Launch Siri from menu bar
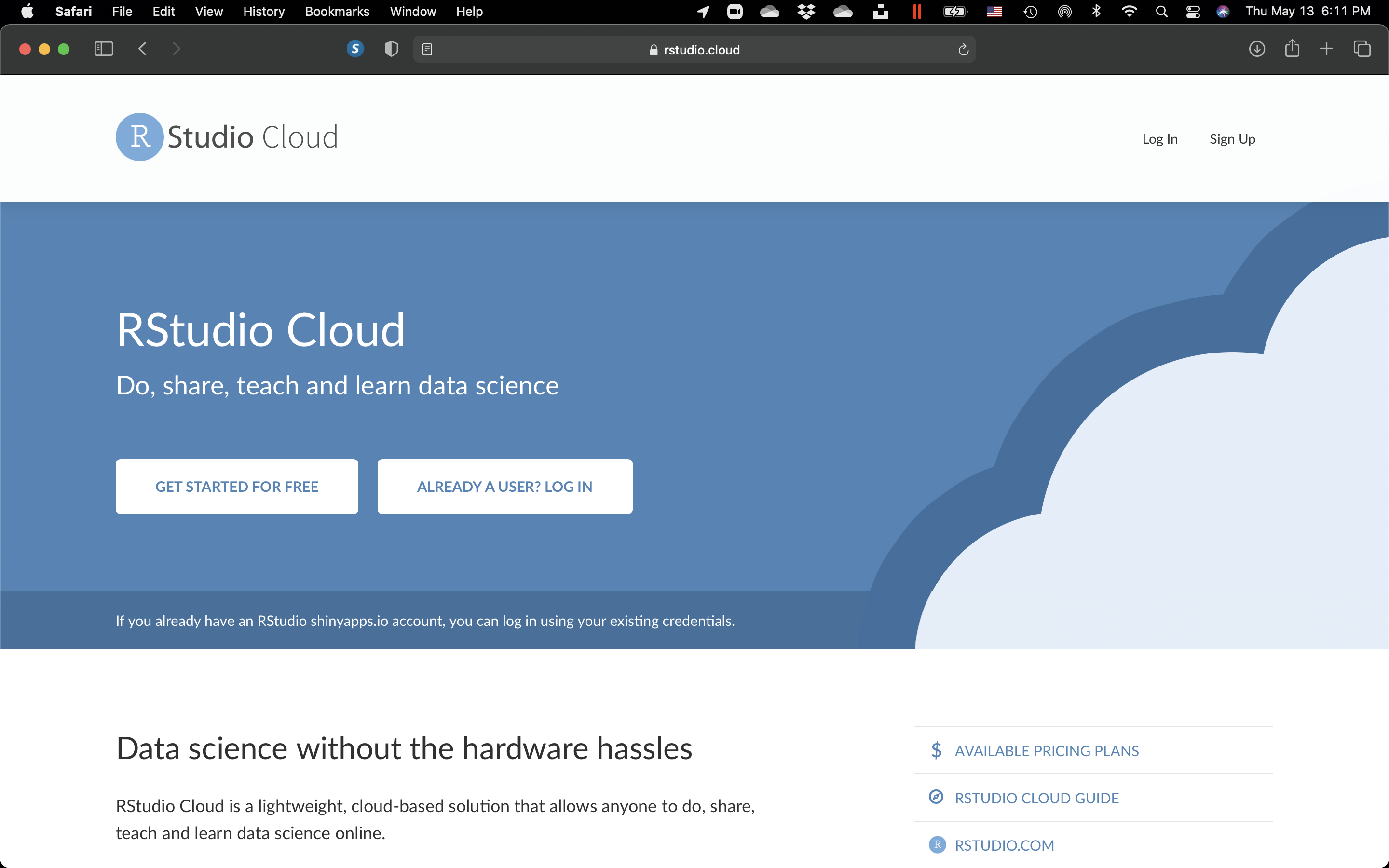Screen dimensions: 1389x868 coord(1223,12)
